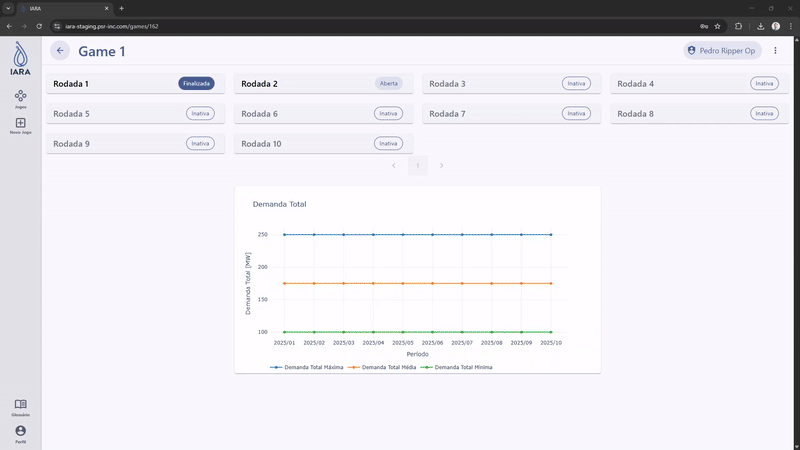This screenshot has width=800, height=450.
Task: Toggle the Demanda Total Média legend series
Action: 382,367
